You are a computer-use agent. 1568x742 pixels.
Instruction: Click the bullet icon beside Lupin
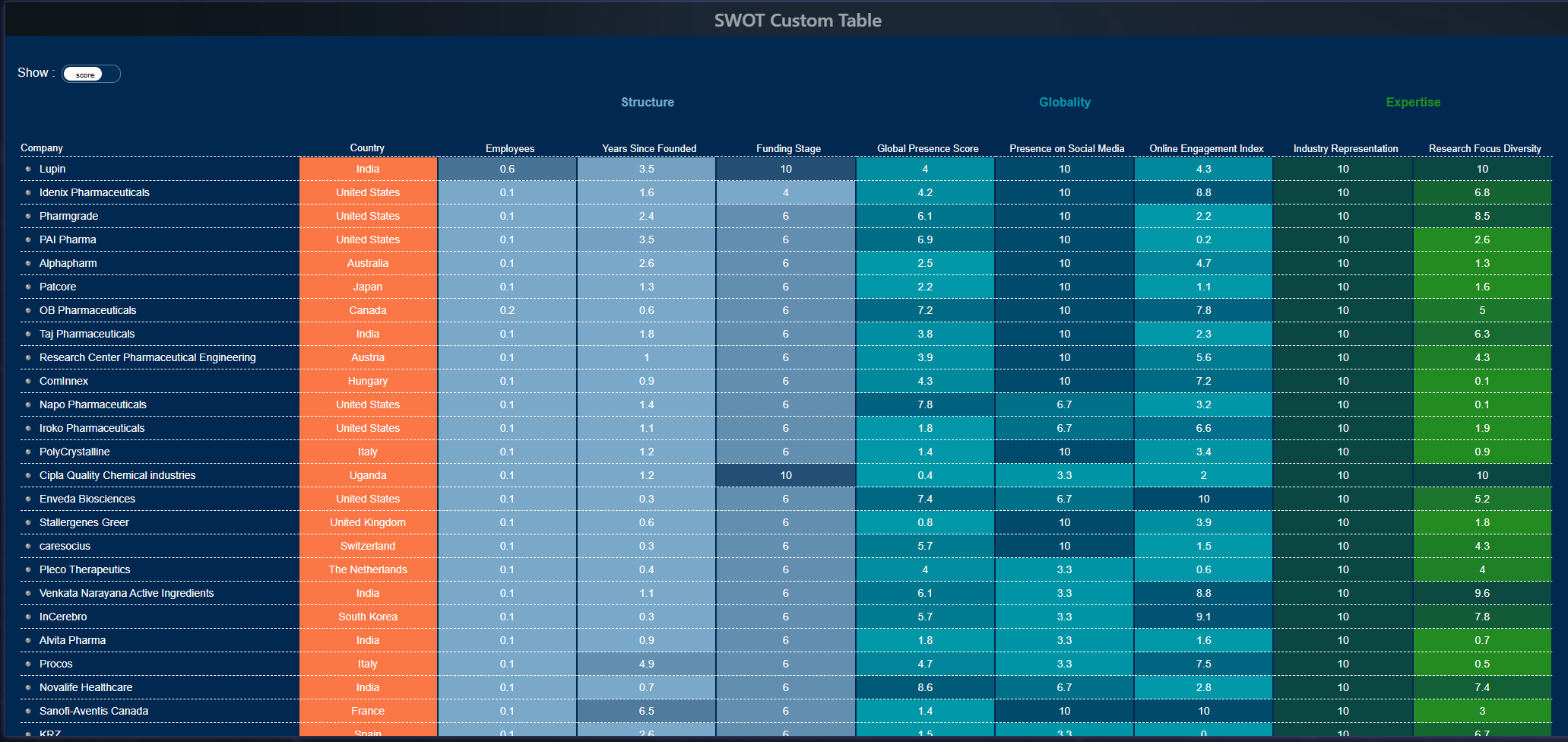28,169
